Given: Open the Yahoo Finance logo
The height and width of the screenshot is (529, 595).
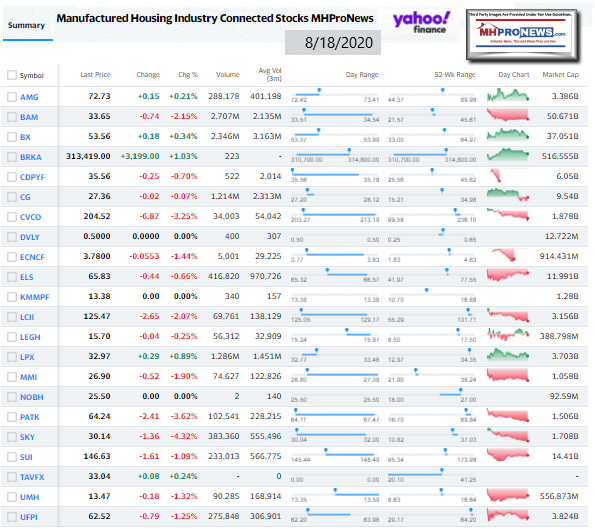Looking at the screenshot, I should coord(421,23).
